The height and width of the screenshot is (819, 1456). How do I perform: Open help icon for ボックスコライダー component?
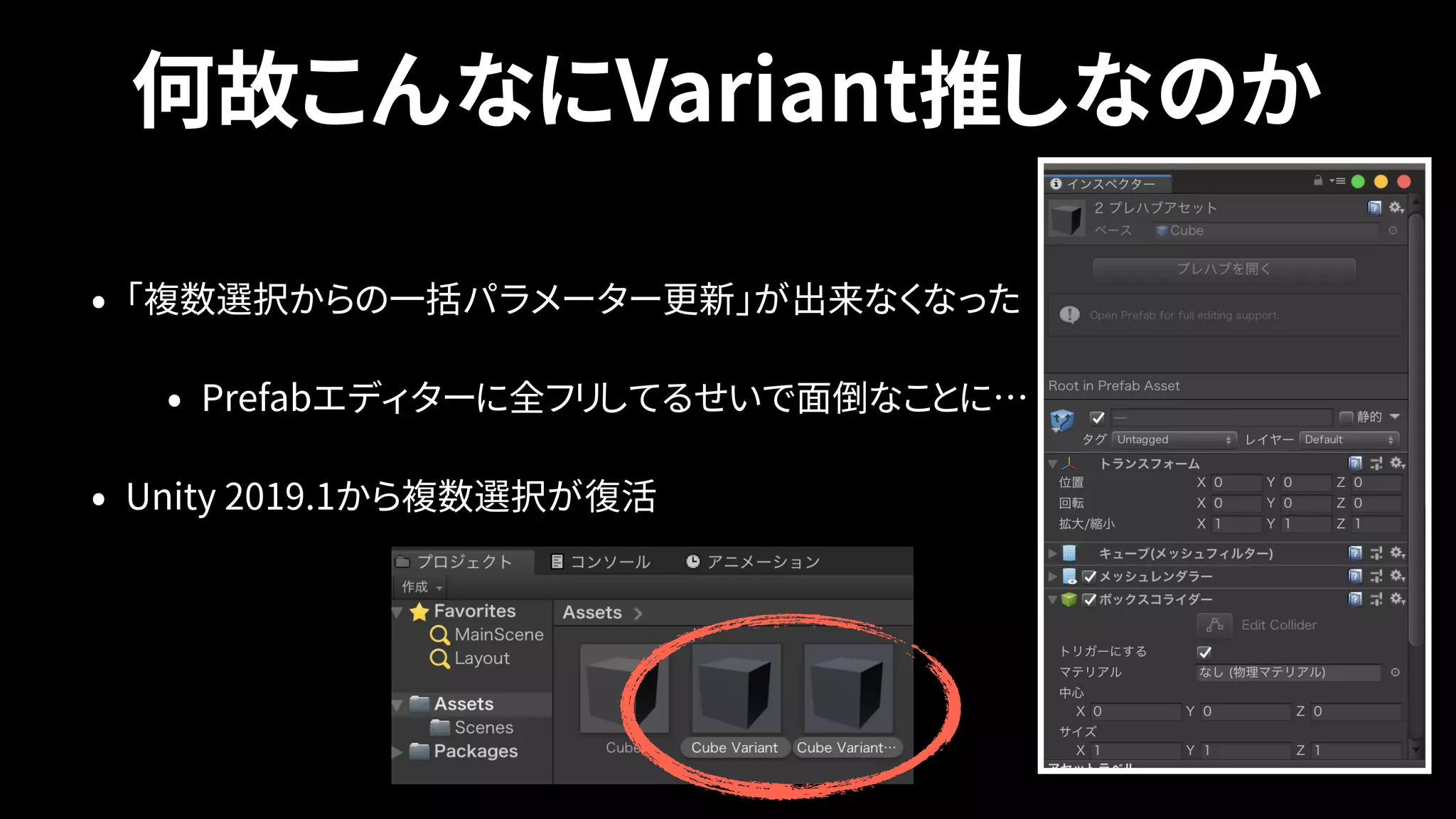coord(1356,599)
